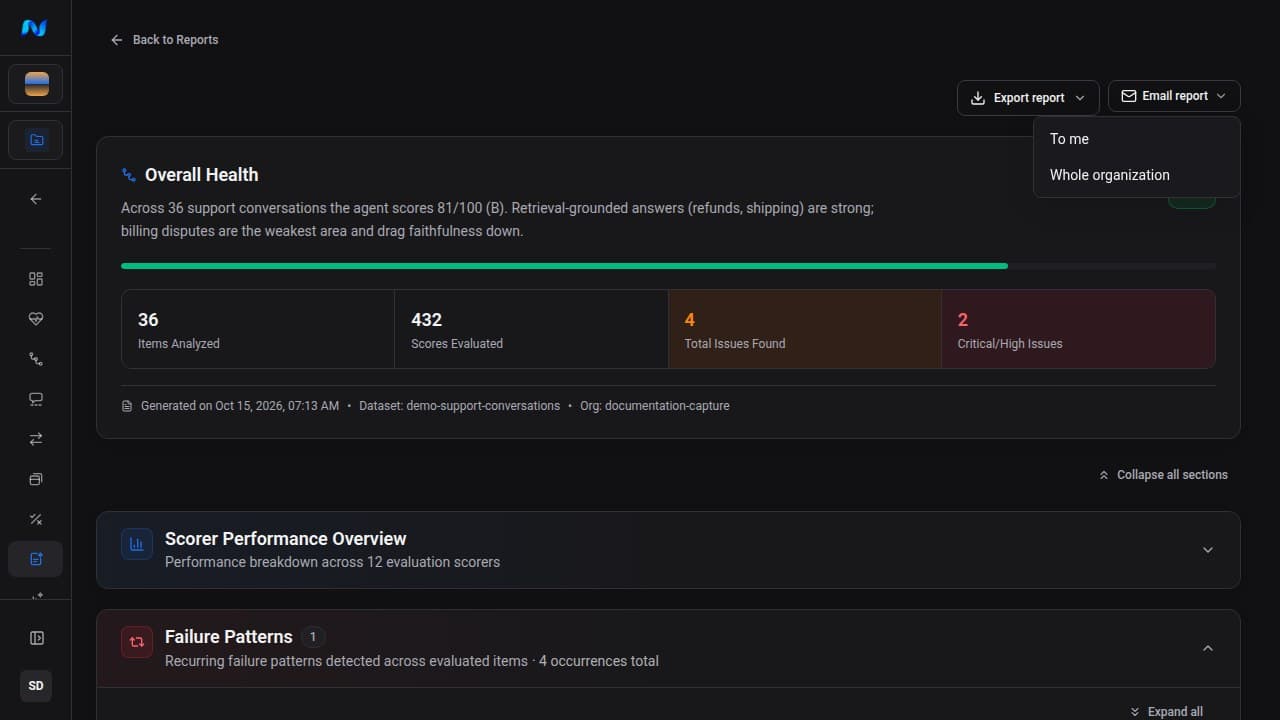Open the stacked layers datasets icon in sidebar
The width and height of the screenshot is (1280, 720).
point(36,479)
